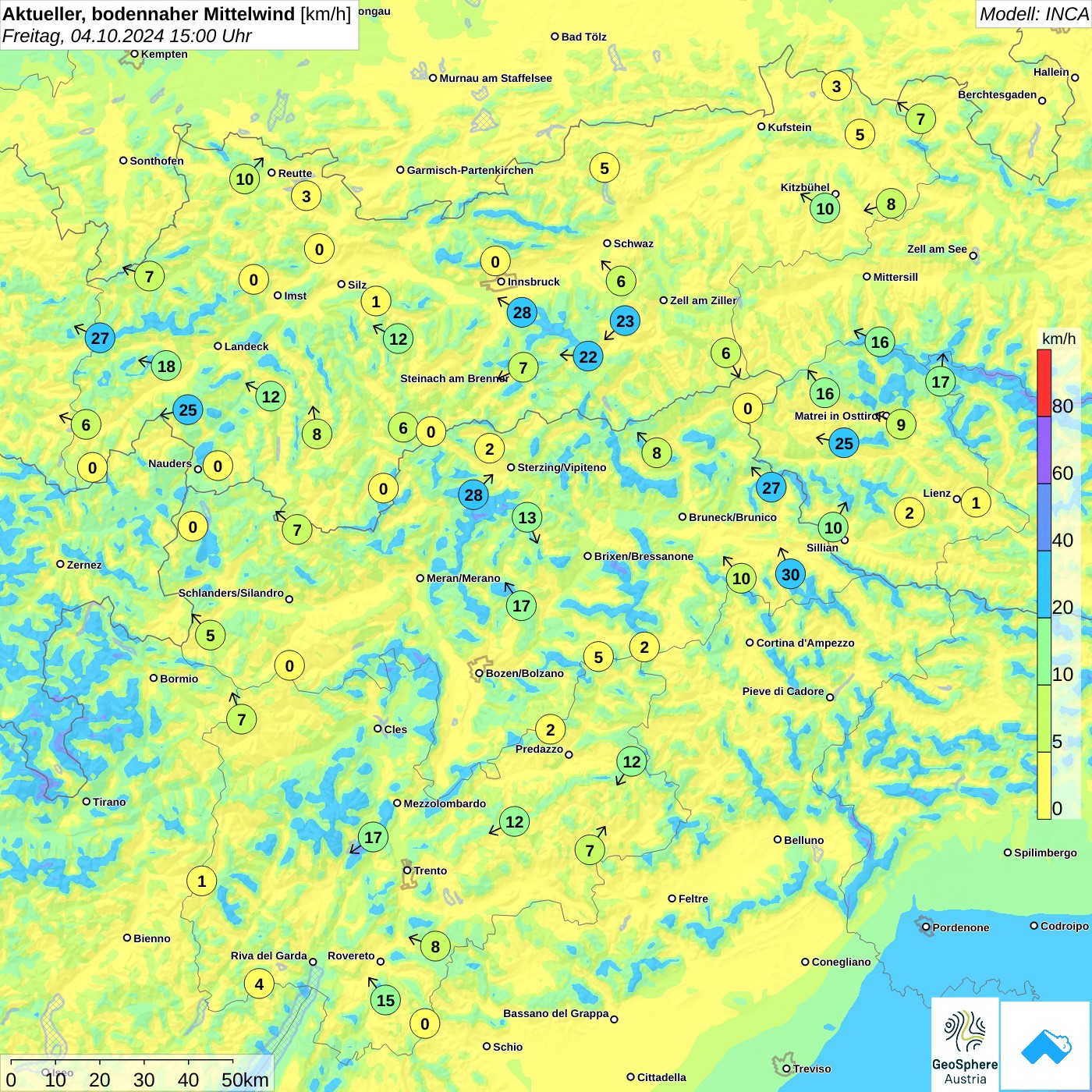Click the Mittersill town label
Viewport: 1092px width, 1092px height.
895,277
